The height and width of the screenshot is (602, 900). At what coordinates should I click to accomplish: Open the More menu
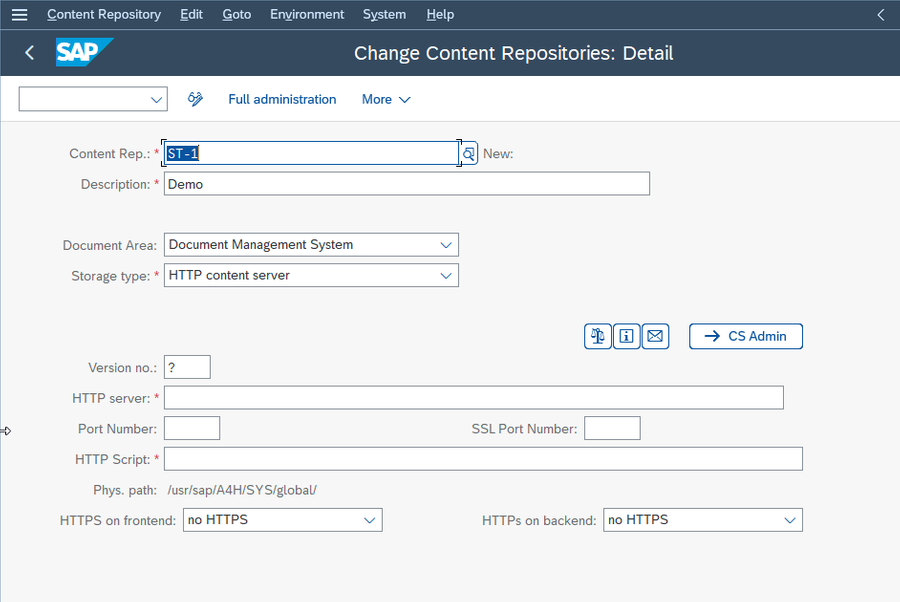point(385,99)
